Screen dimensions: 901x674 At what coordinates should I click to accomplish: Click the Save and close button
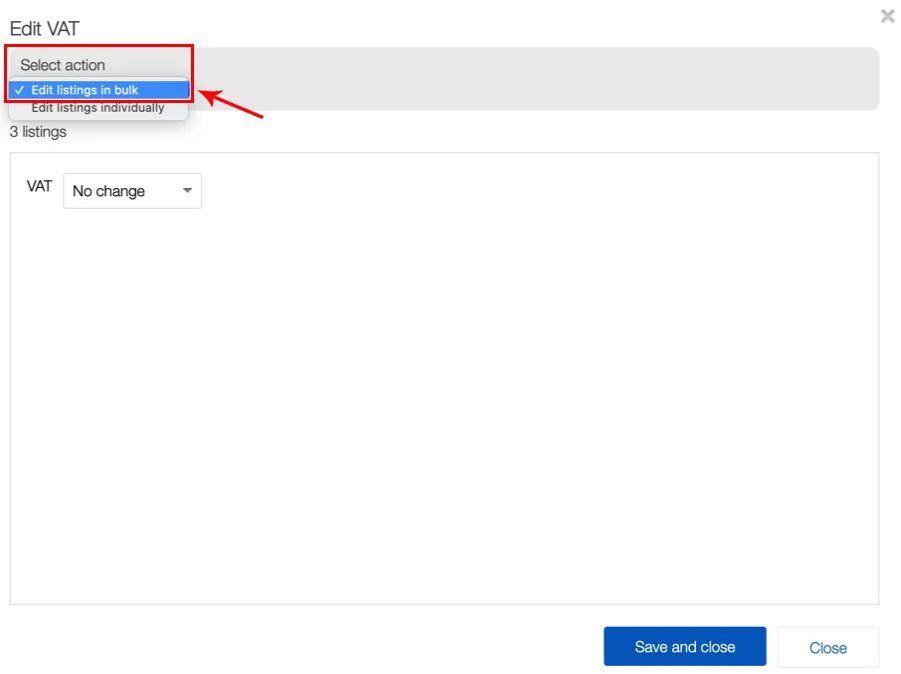click(684, 646)
